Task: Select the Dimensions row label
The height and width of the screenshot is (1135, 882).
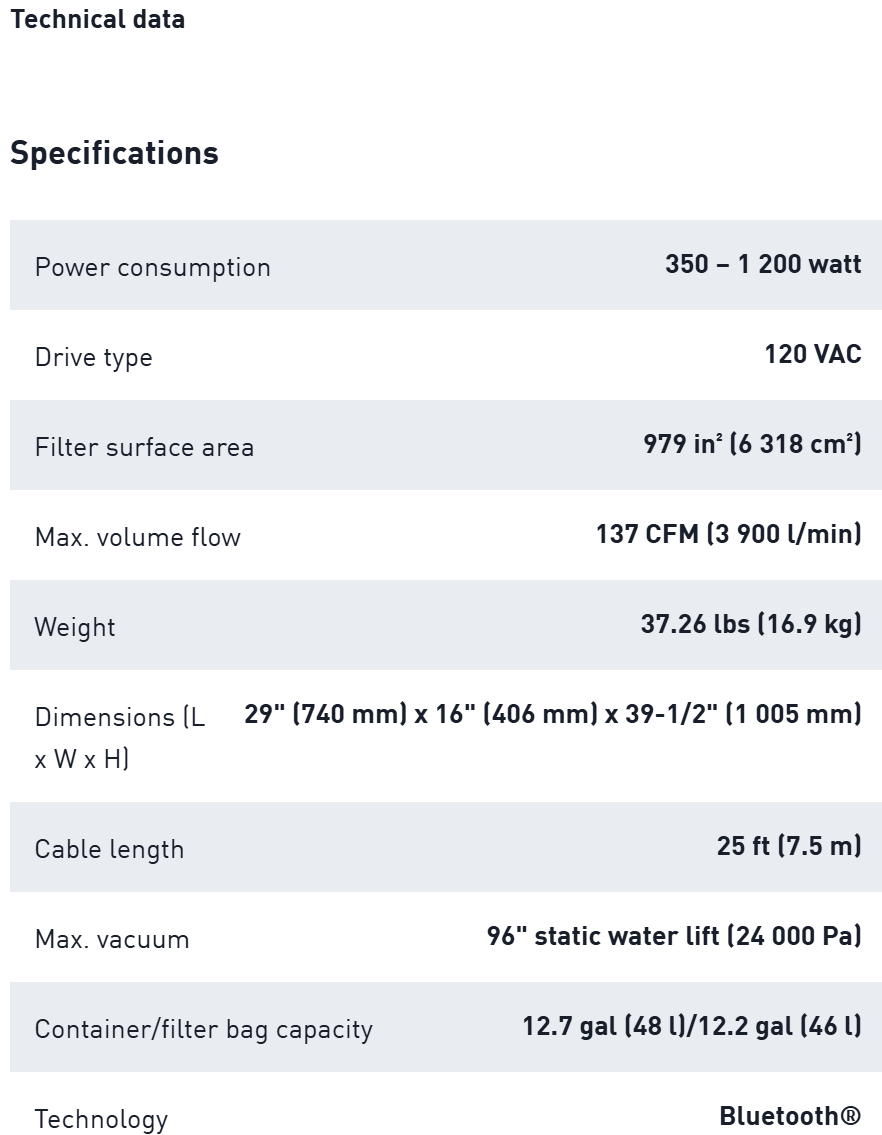Action: point(119,737)
